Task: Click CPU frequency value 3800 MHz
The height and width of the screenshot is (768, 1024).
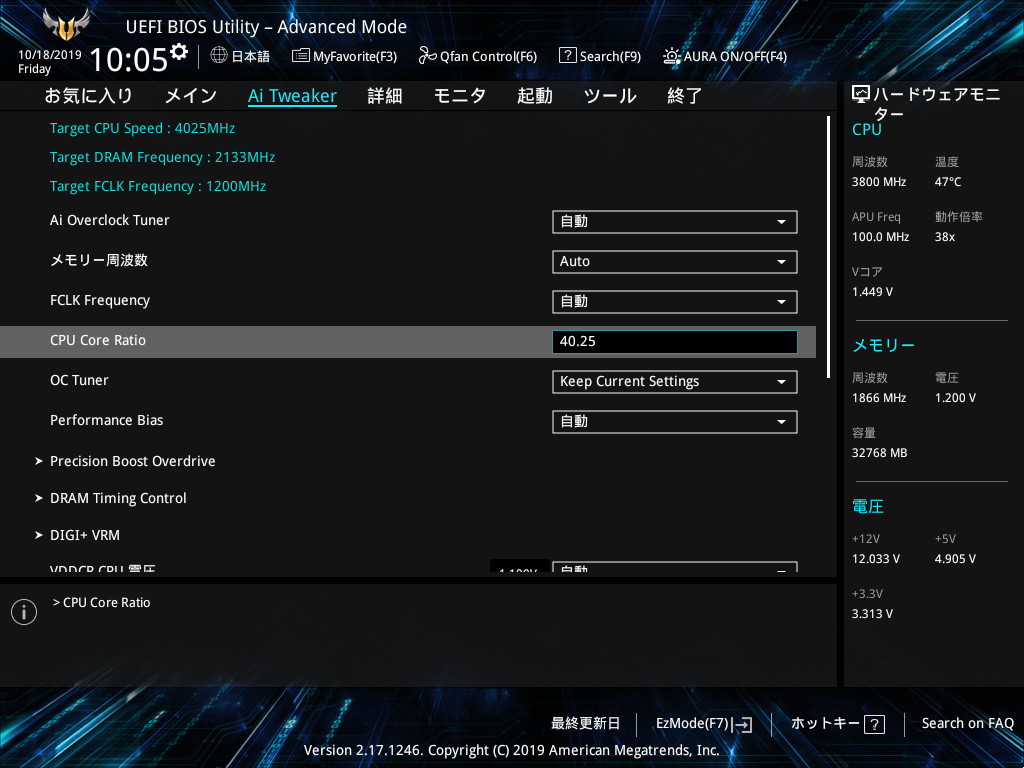Action: 879,182
